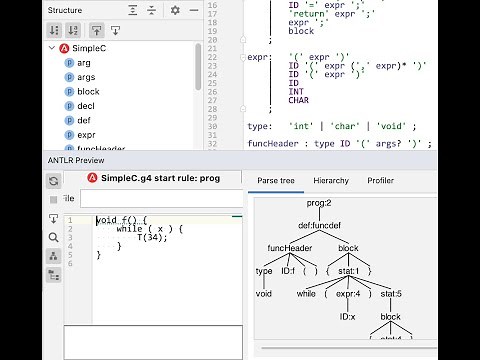
Task: Click the magnifier search icon in ANTLR Preview
Action: click(54, 237)
